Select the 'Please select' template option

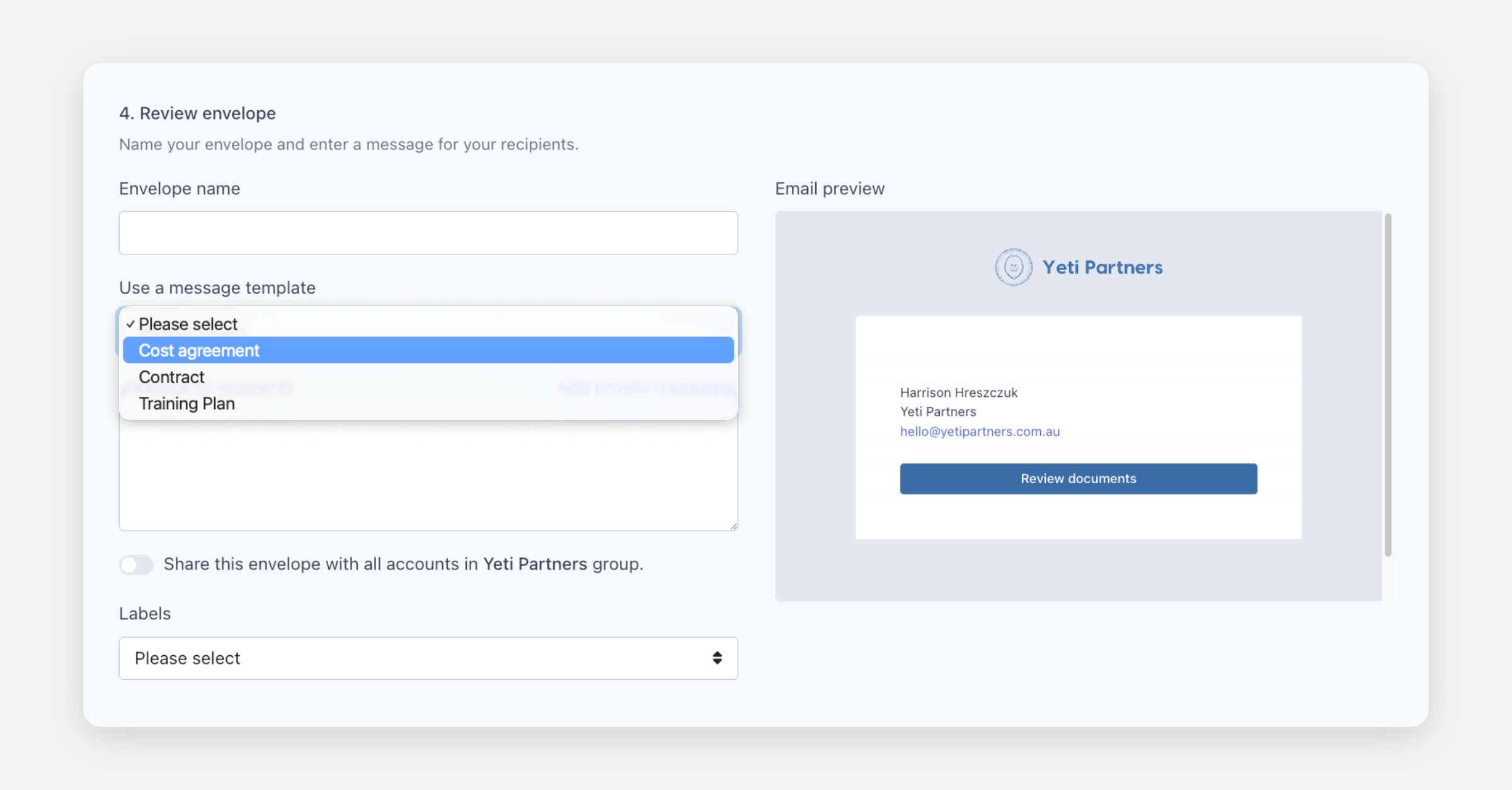188,324
